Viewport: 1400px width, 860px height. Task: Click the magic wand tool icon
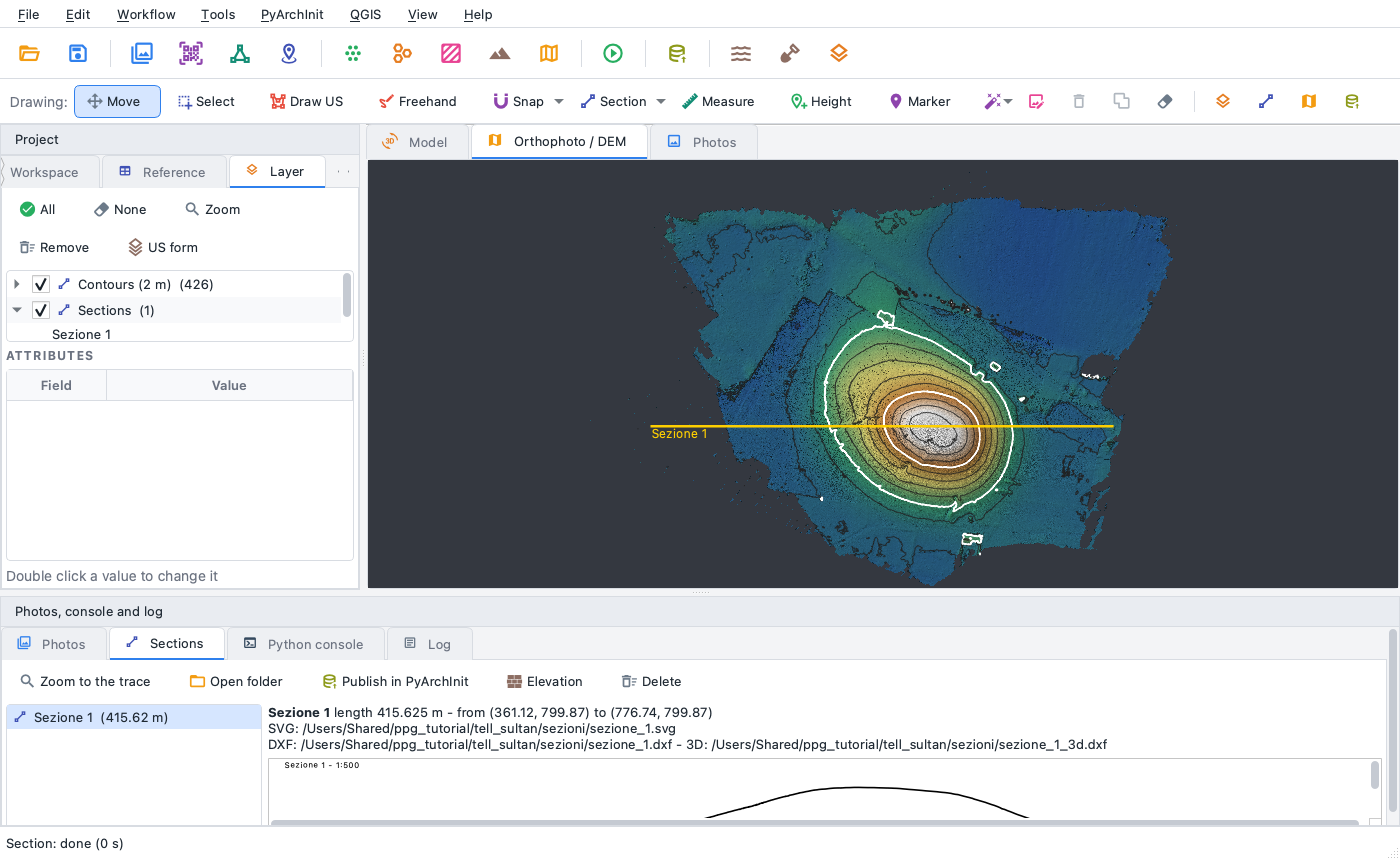(992, 101)
